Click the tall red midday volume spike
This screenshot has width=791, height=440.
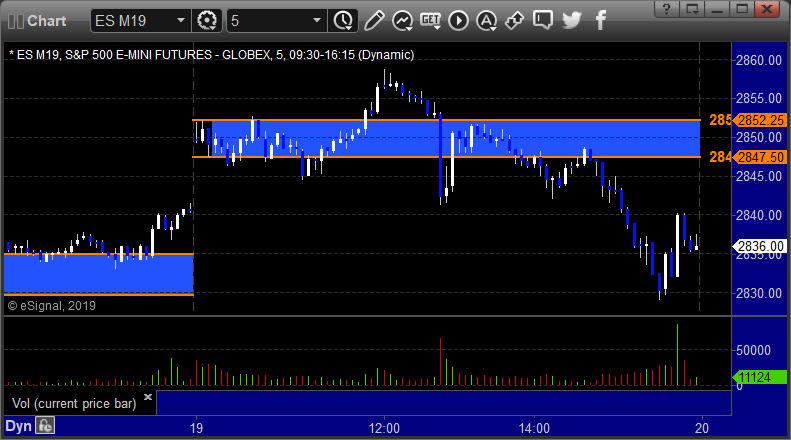pyautogui.click(x=440, y=362)
